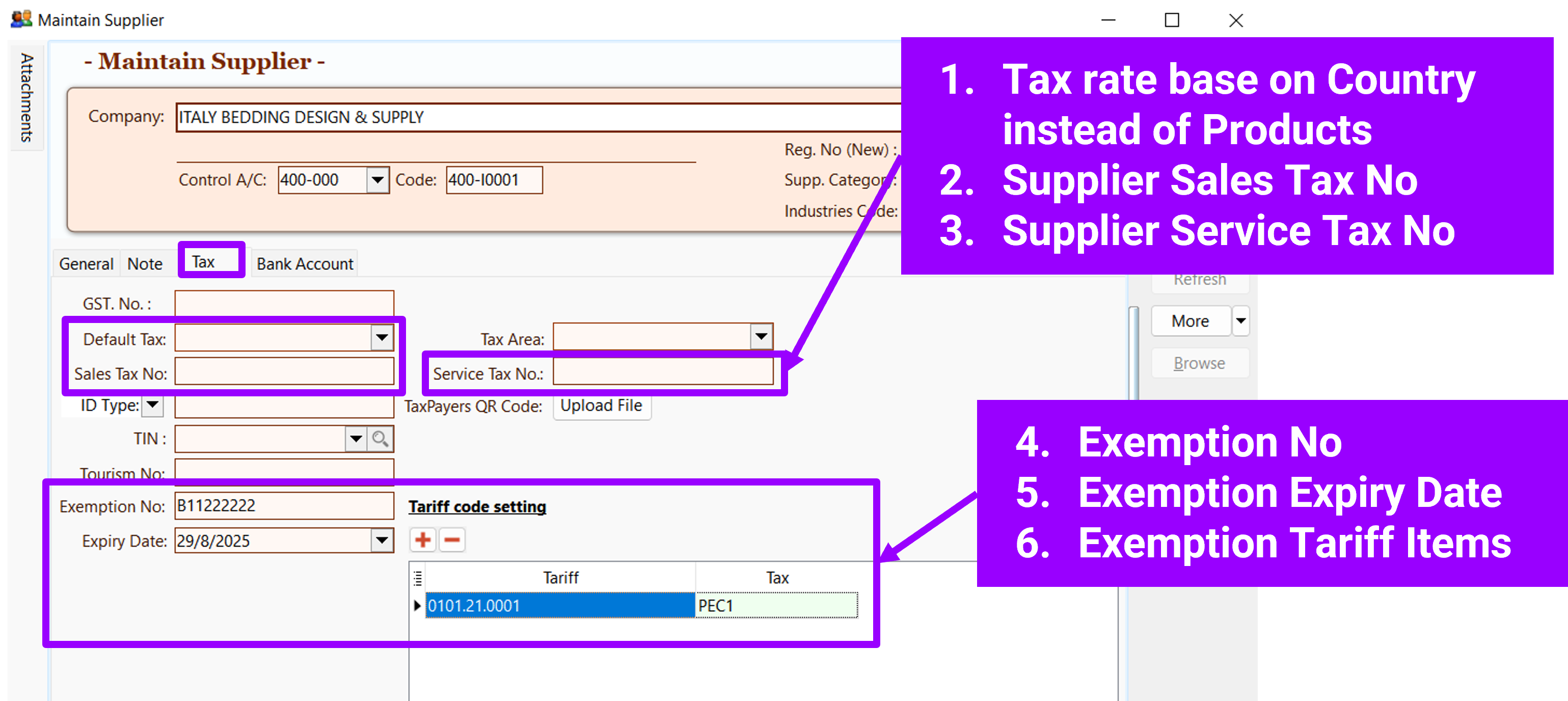Image resolution: width=1568 pixels, height=701 pixels.
Task: Open the Expiry Date calendar dropdown
Action: coord(382,541)
